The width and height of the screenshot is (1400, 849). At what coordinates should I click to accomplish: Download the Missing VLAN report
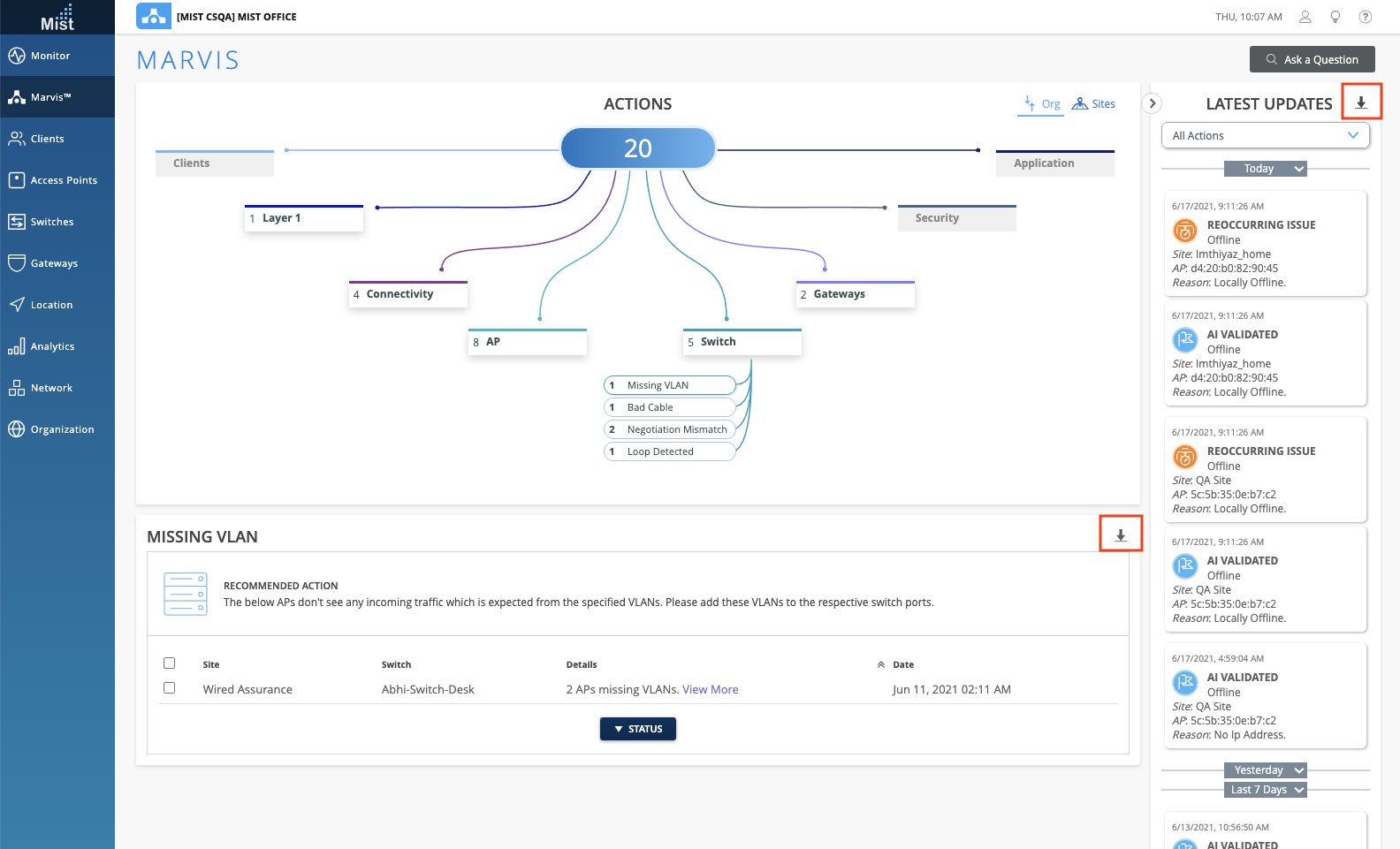click(x=1120, y=535)
